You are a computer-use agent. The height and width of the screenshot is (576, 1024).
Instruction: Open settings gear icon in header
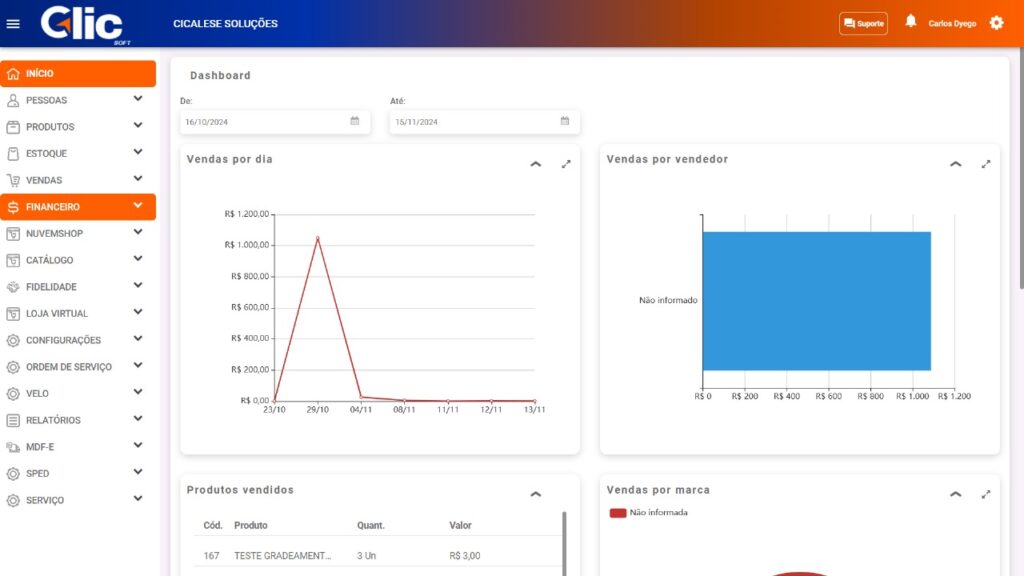[x=996, y=23]
